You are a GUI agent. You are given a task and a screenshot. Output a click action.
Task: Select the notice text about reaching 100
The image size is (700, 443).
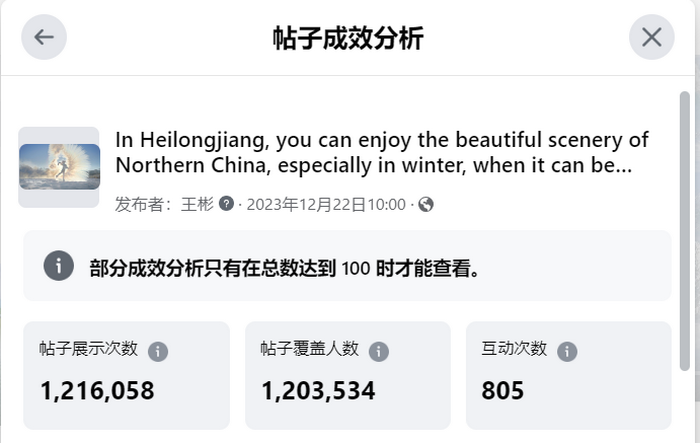click(284, 268)
